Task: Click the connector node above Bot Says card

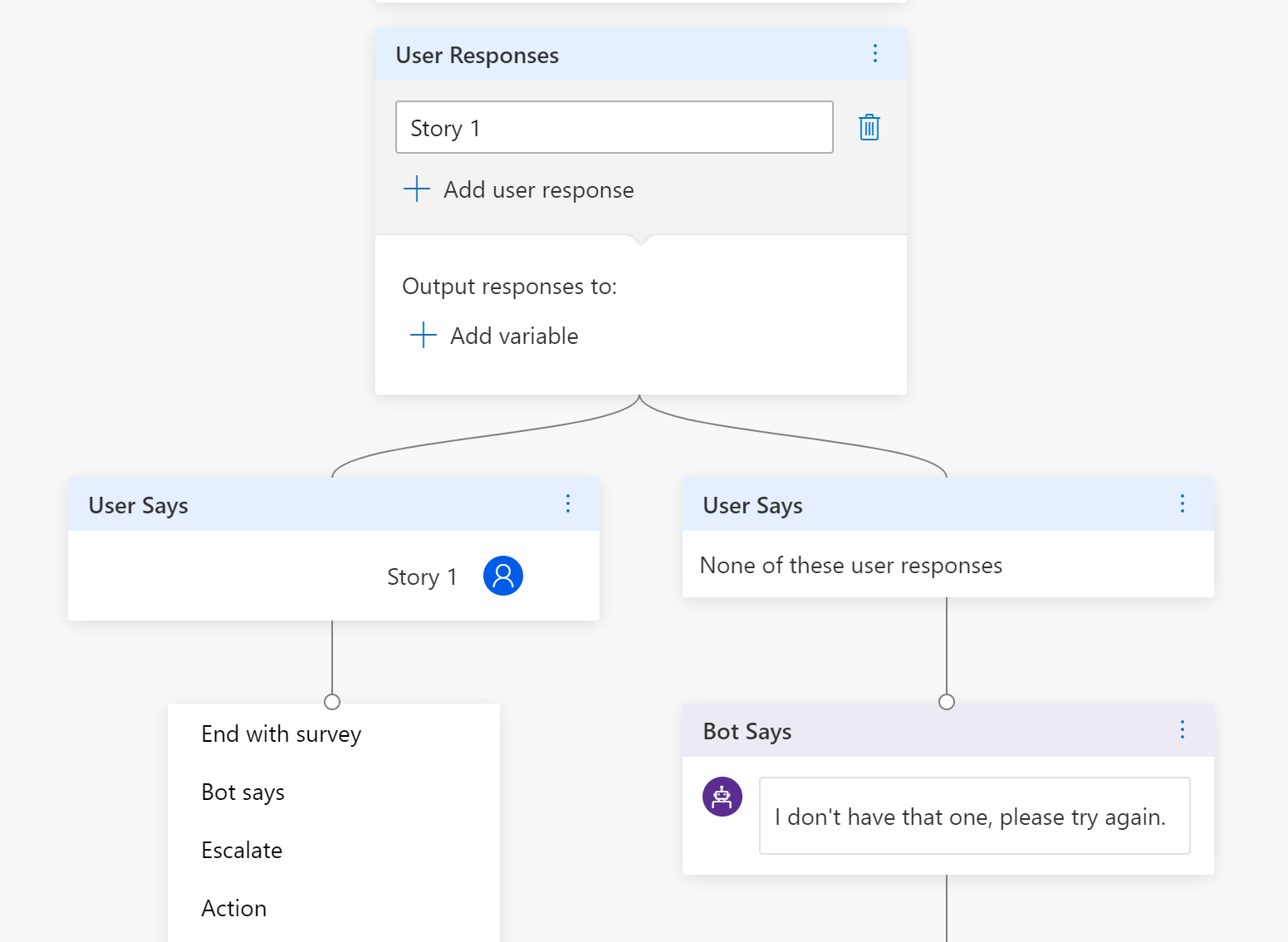Action: click(x=946, y=702)
